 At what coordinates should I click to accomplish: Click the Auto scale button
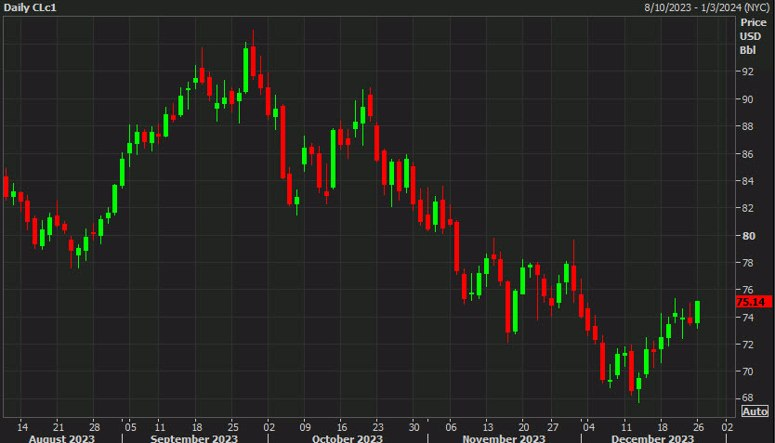[755, 411]
